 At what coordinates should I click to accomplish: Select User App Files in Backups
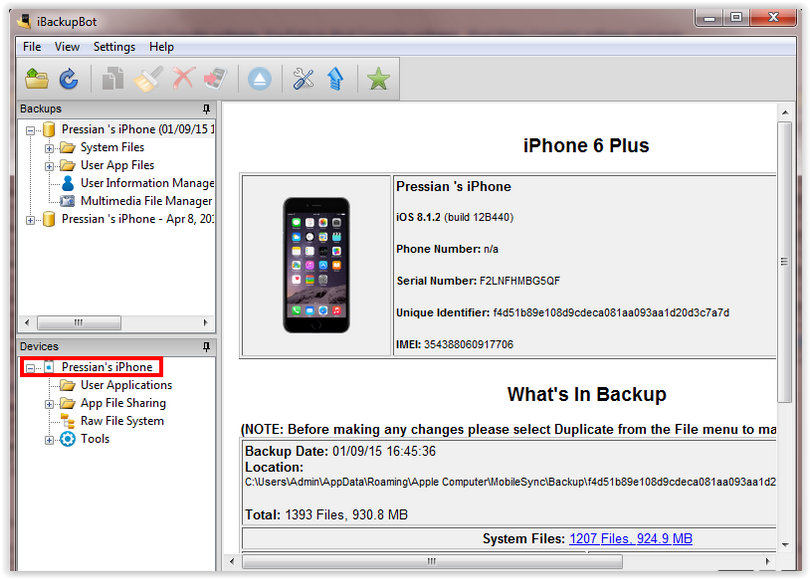(117, 165)
